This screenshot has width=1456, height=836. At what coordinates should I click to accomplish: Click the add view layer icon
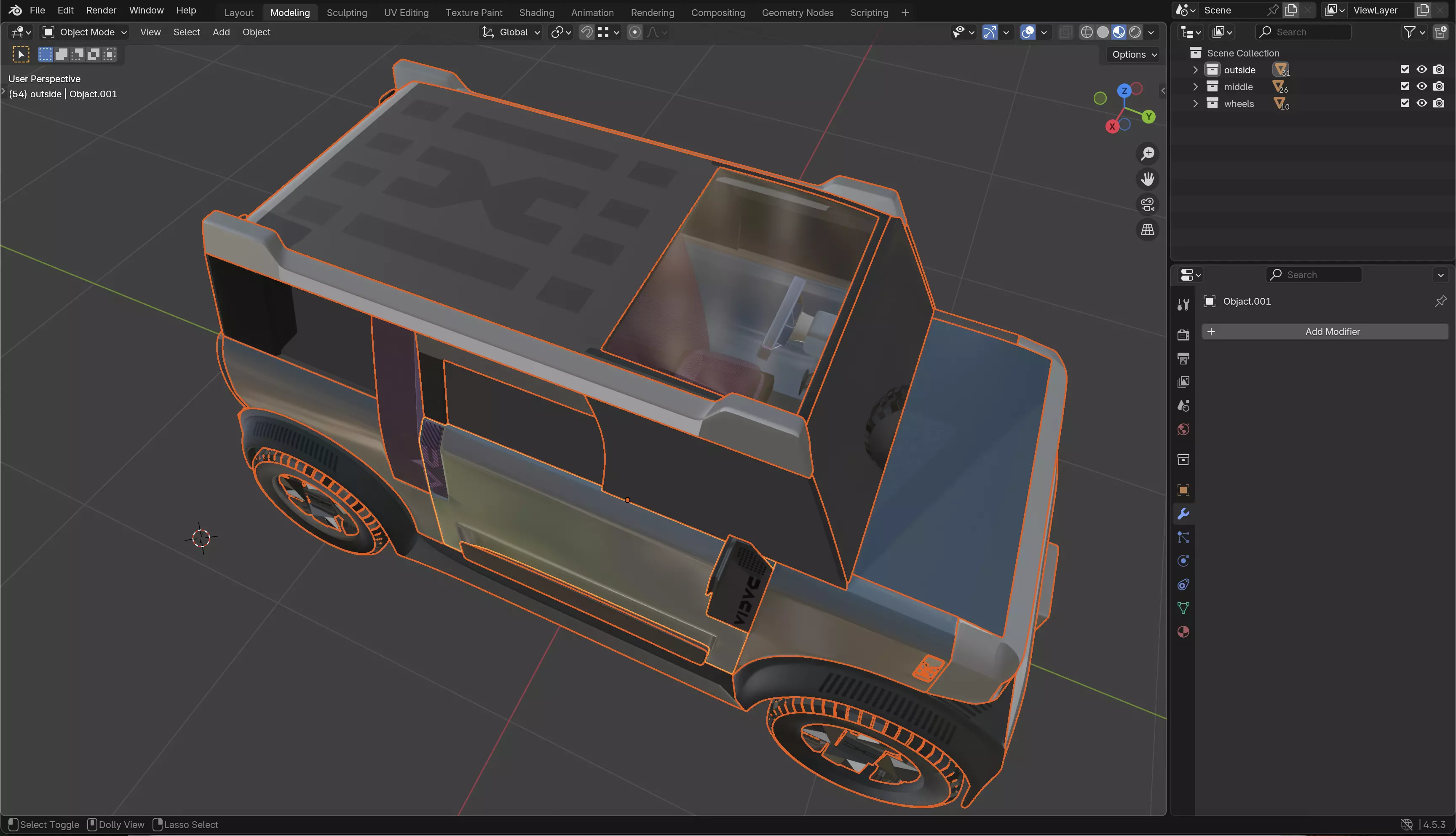1423,10
